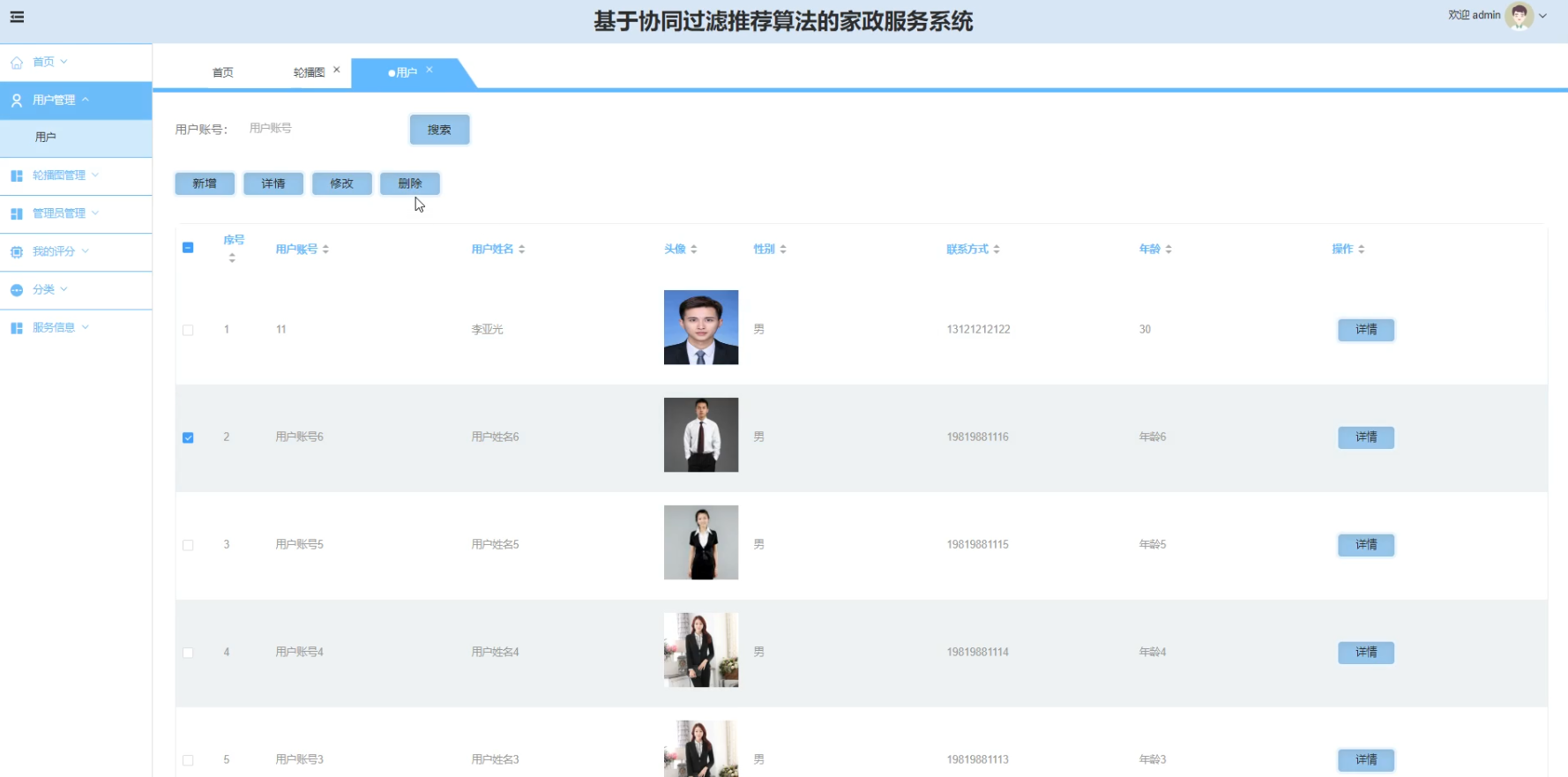The image size is (1568, 777).
Task: Uncheck the checkbox for row 用户账号6
Action: 188,437
